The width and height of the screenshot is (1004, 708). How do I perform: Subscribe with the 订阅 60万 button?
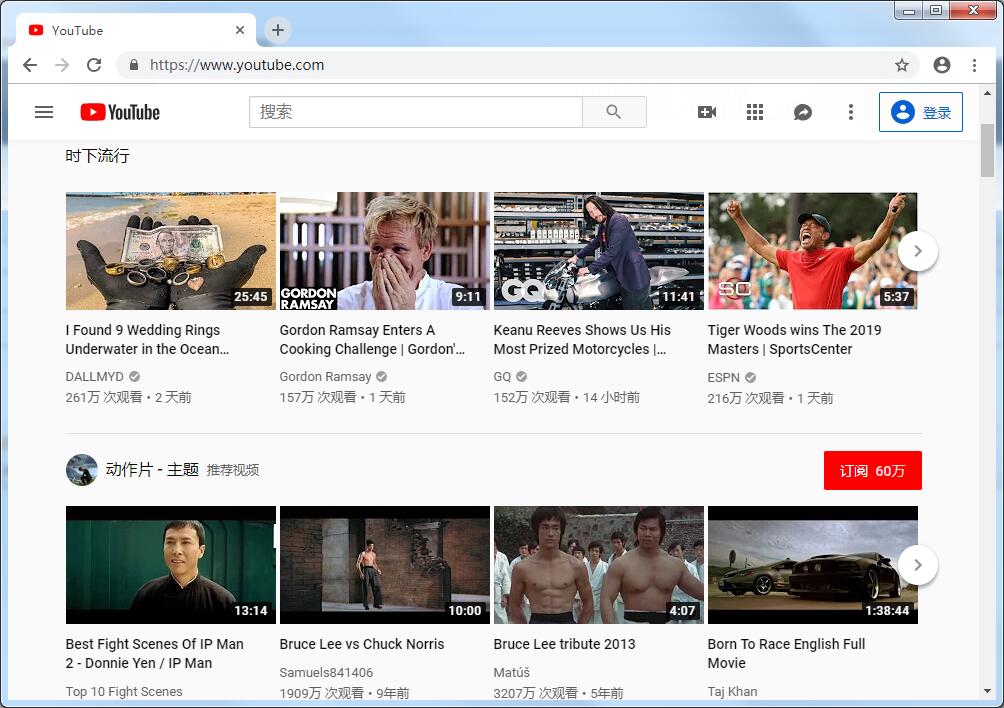873,471
